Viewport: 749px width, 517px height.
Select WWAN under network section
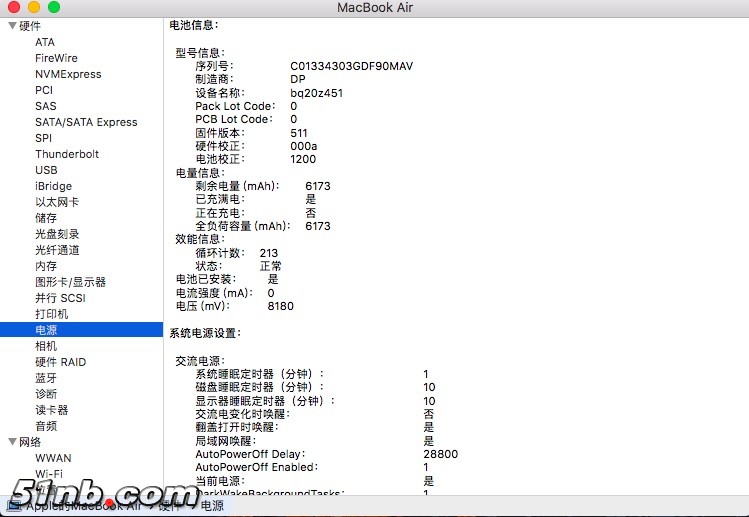[x=53, y=458]
